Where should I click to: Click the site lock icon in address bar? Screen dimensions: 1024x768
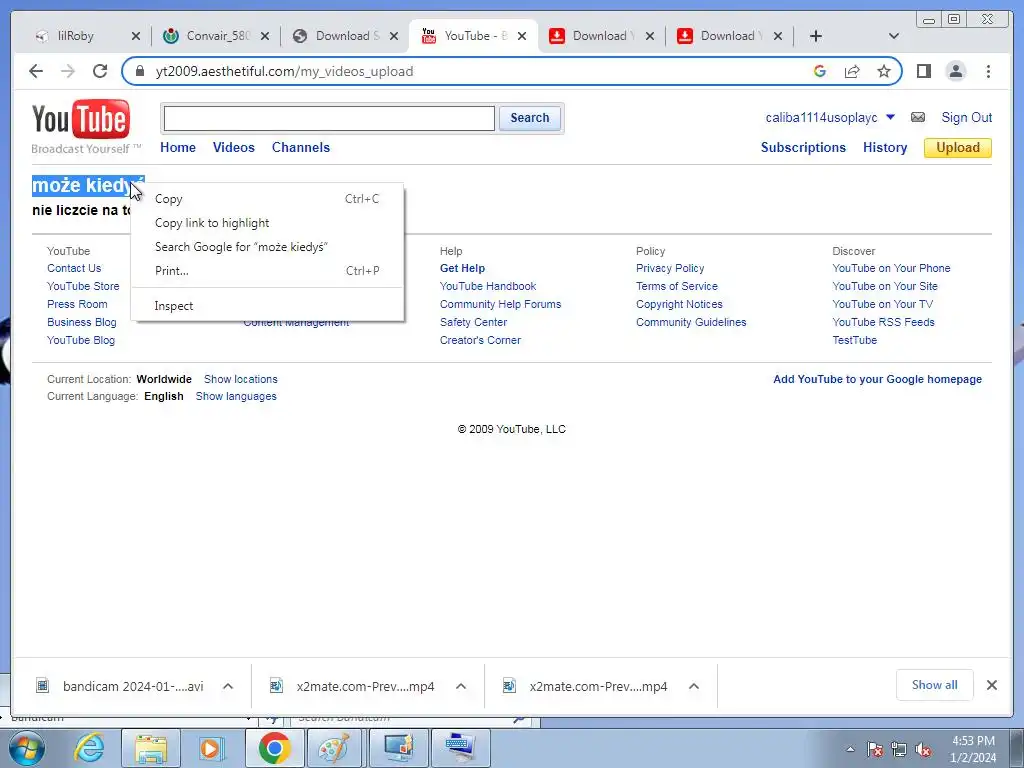point(139,71)
